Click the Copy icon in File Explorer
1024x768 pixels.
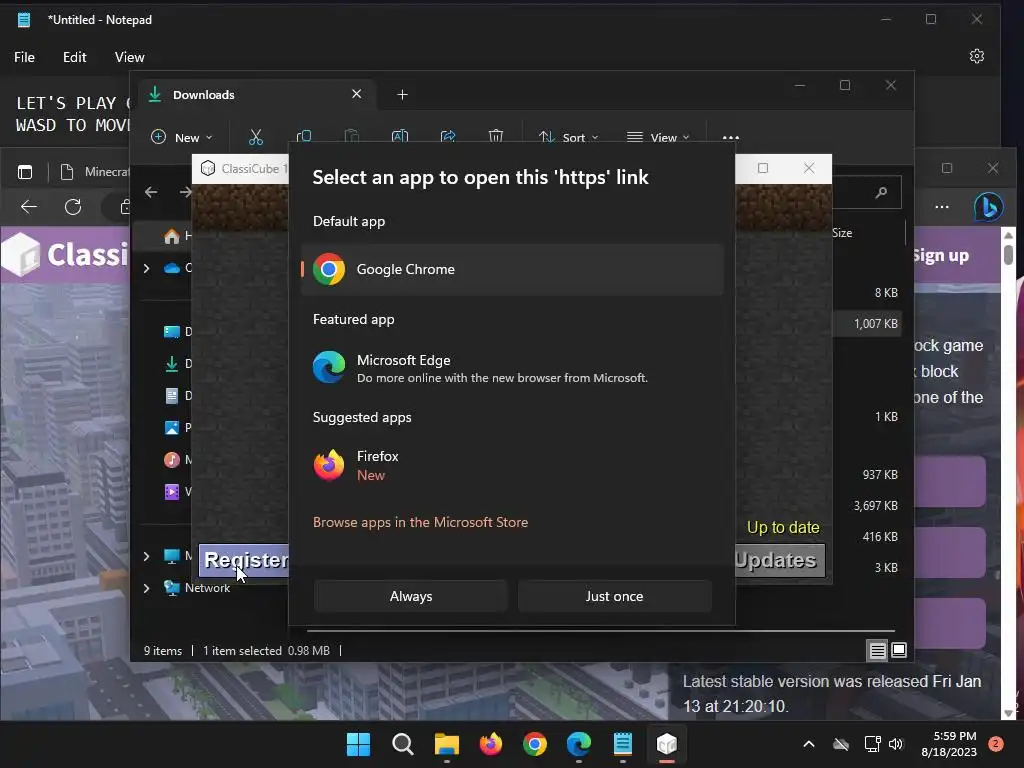point(304,137)
